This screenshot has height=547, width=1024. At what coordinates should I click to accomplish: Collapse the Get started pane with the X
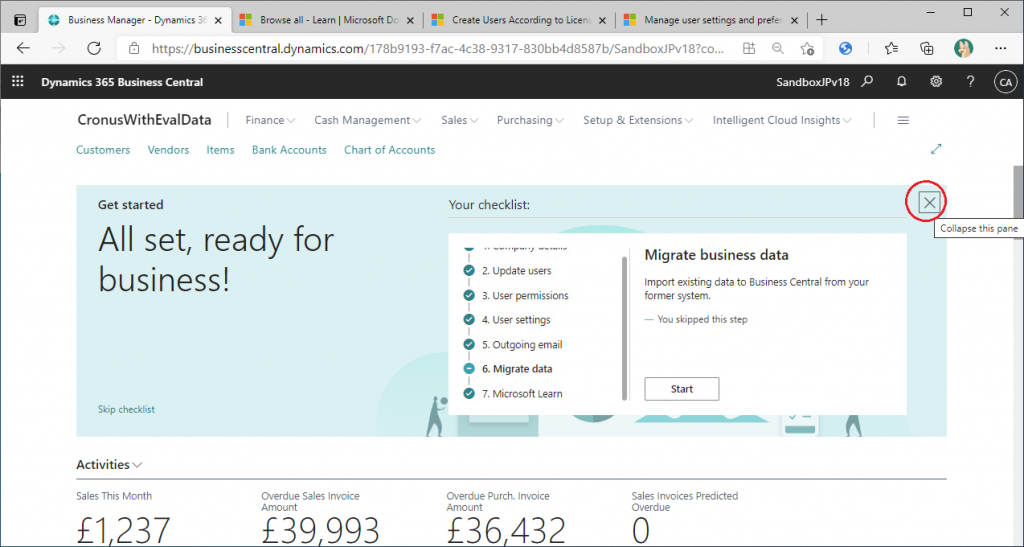tap(929, 203)
